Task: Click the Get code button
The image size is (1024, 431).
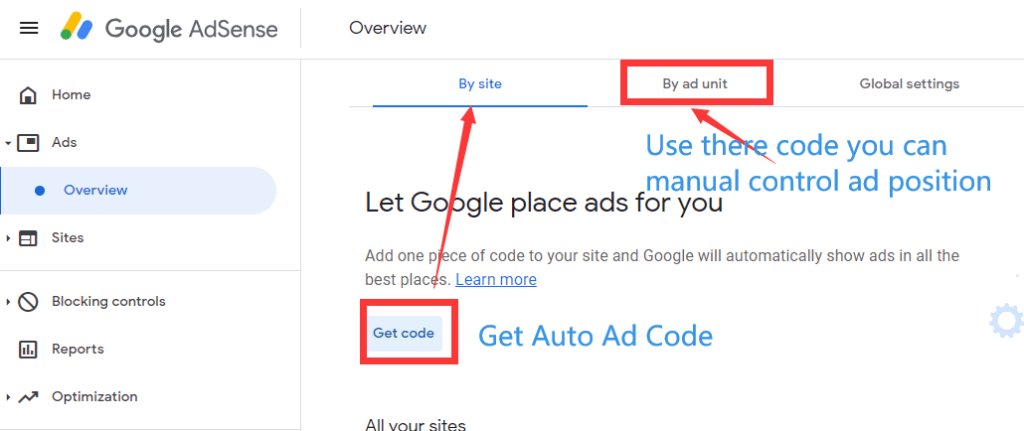Action: (404, 333)
